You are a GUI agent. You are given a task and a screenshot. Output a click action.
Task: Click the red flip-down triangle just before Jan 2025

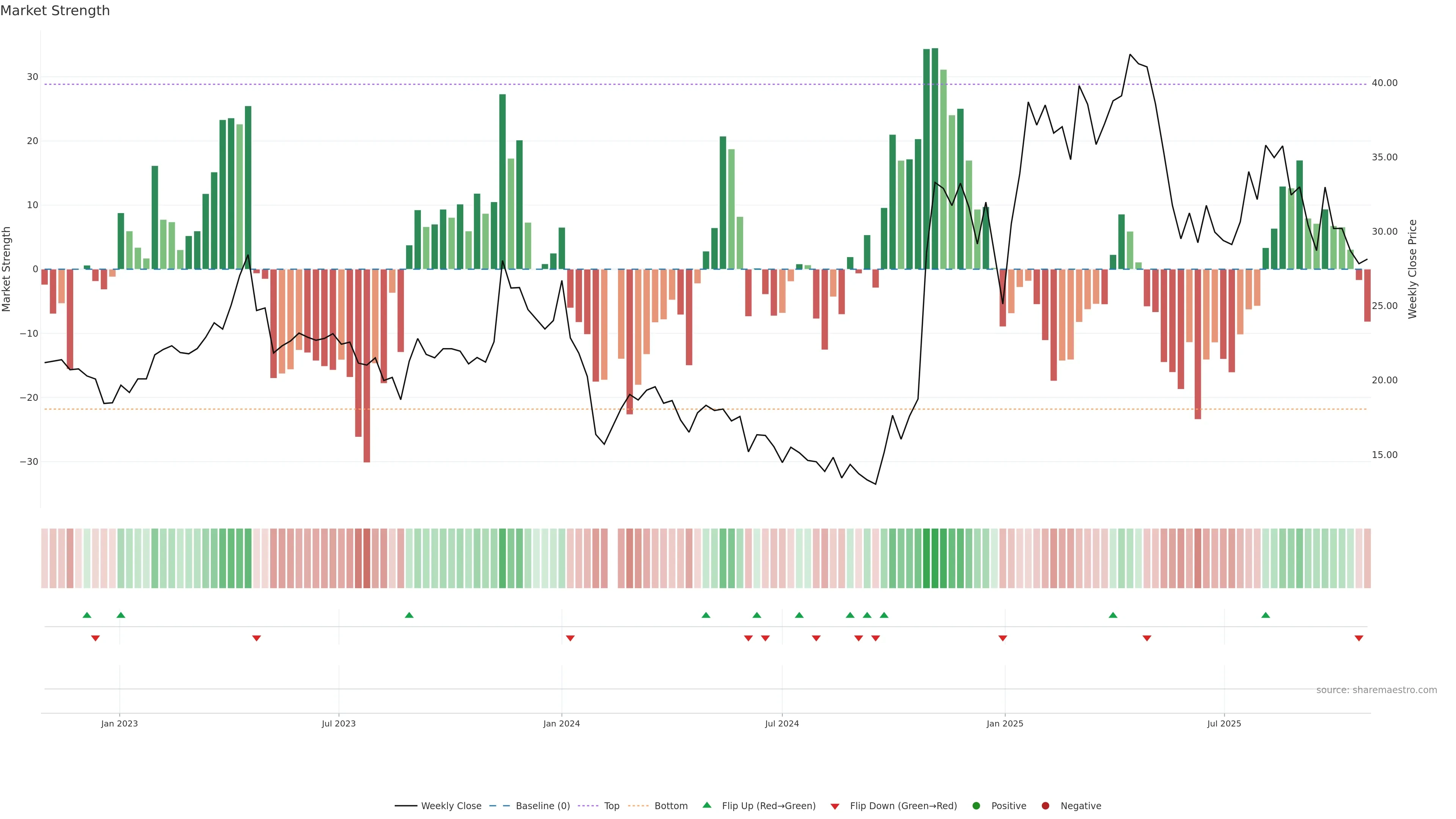click(1003, 638)
